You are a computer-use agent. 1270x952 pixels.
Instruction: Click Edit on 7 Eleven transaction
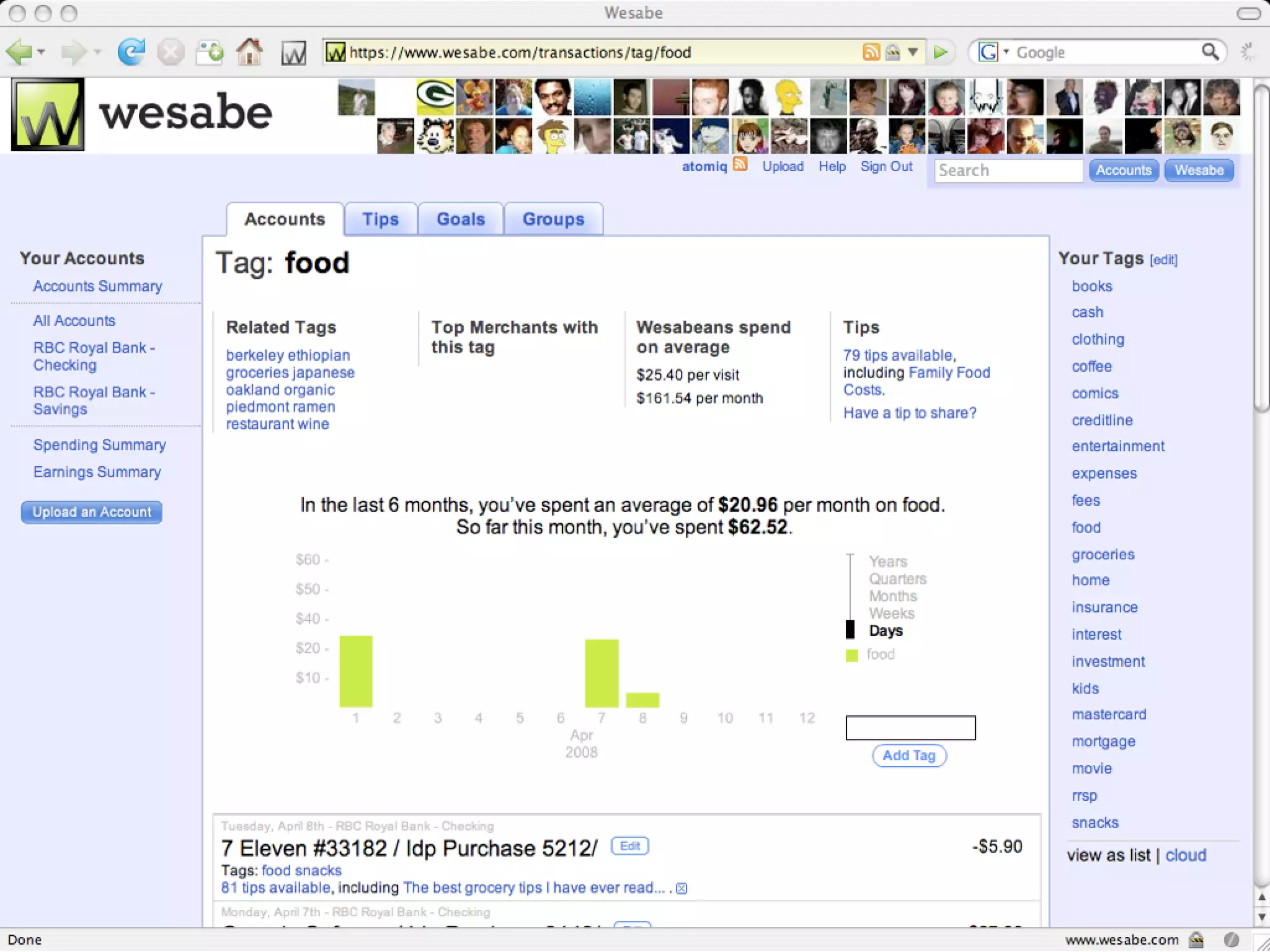630,846
